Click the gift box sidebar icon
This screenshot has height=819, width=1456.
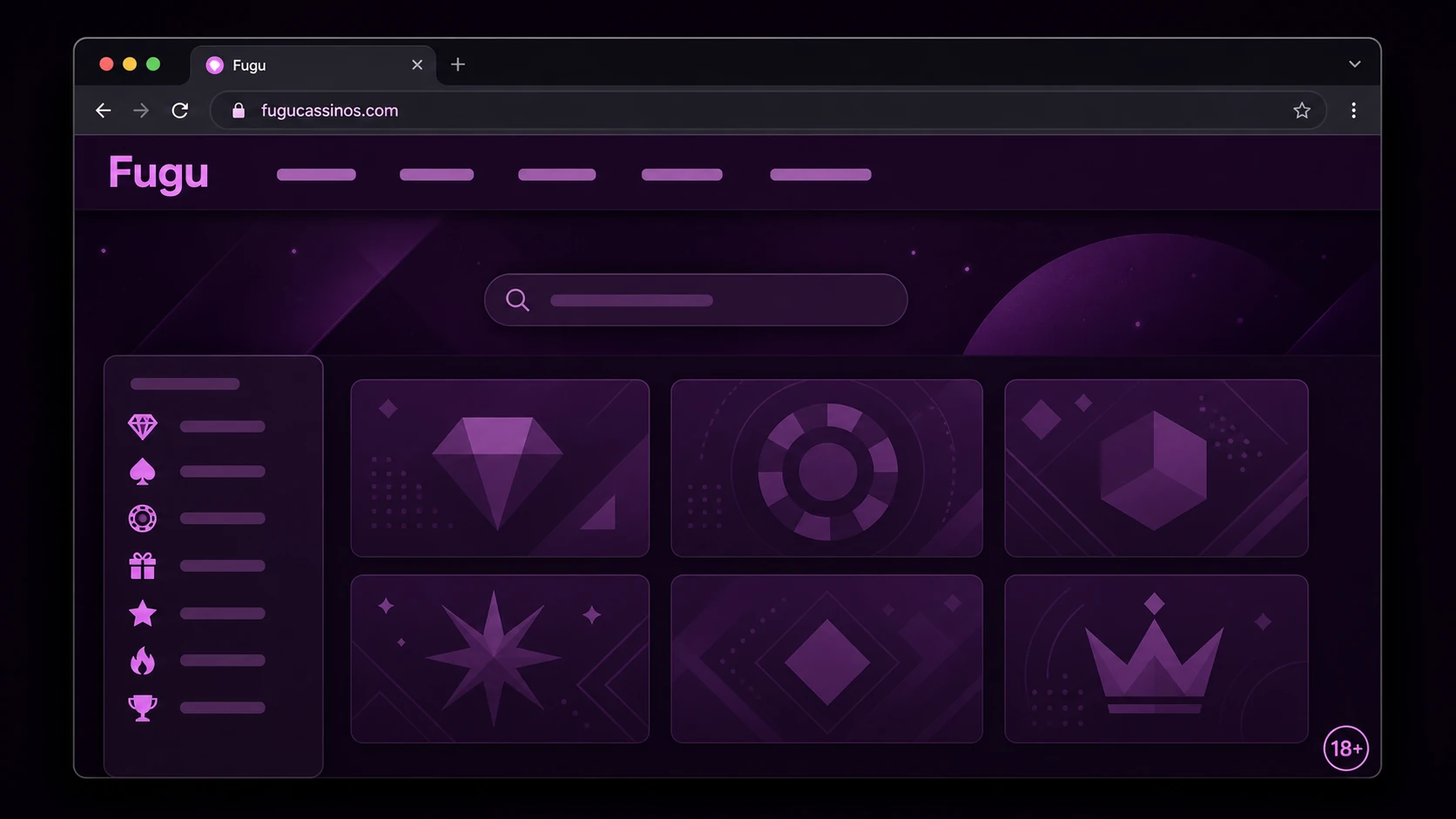pos(143,566)
